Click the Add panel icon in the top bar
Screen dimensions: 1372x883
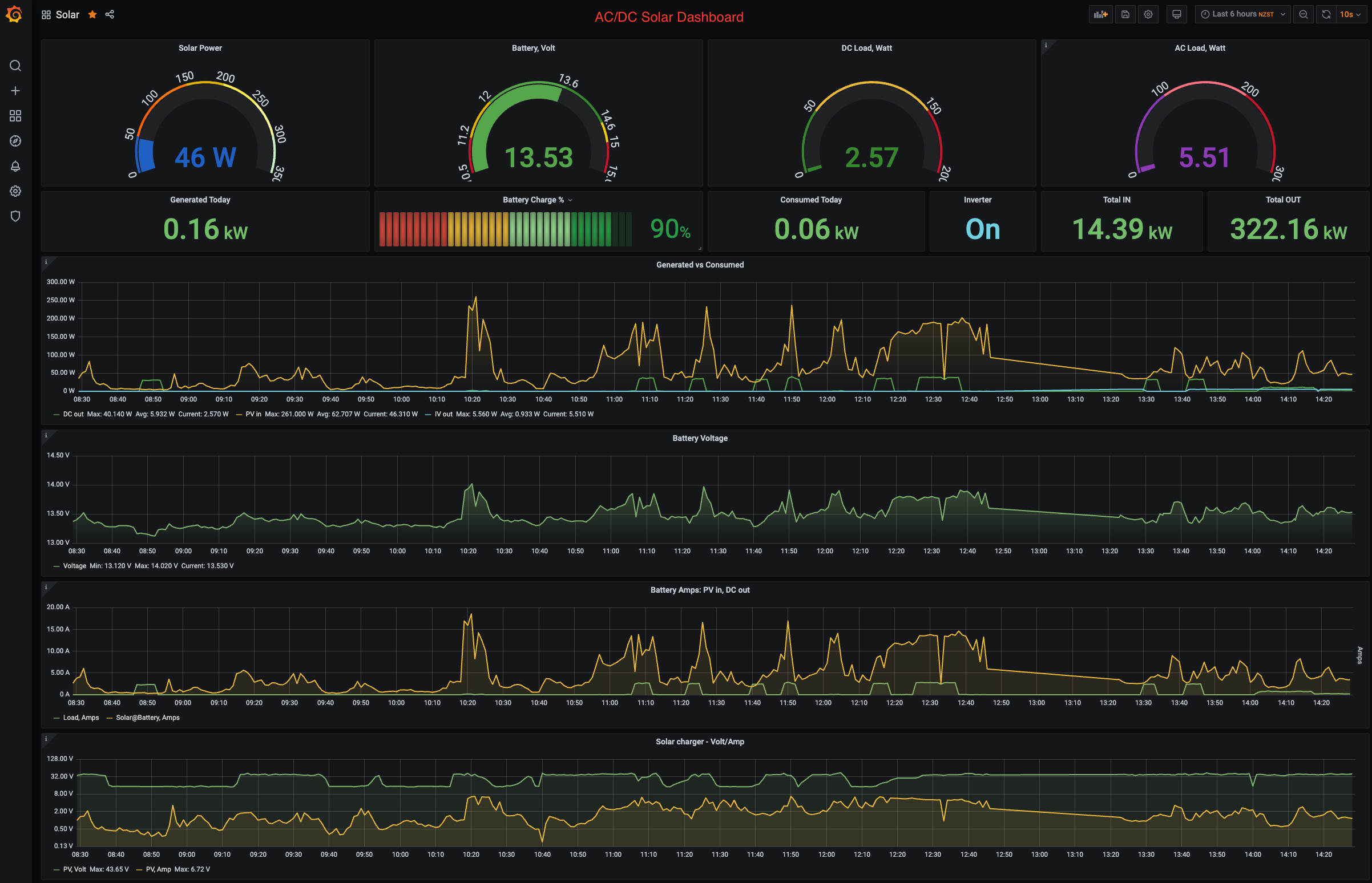click(x=1100, y=14)
